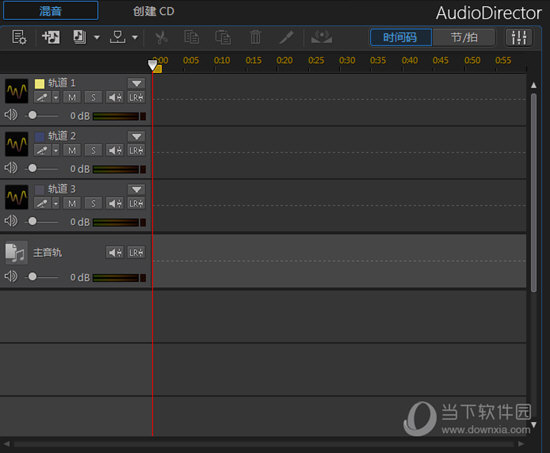This screenshot has height=453, width=550.
Task: Open record input dropdown on 轨道 3
Action: (x=56, y=203)
